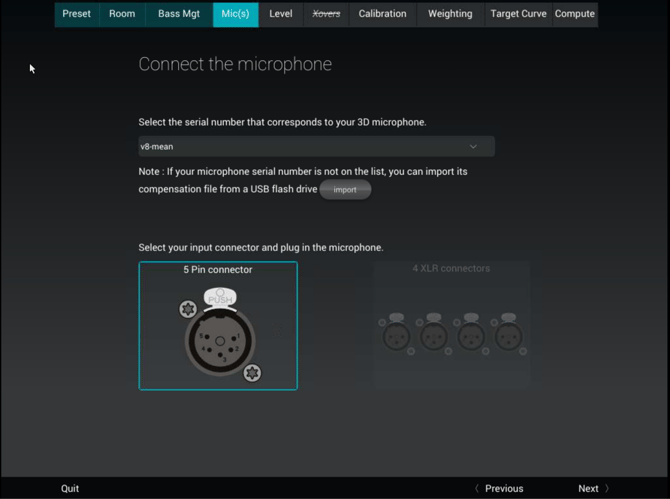Open the Bass Mgt tab
670x499 pixels.
[179, 14]
